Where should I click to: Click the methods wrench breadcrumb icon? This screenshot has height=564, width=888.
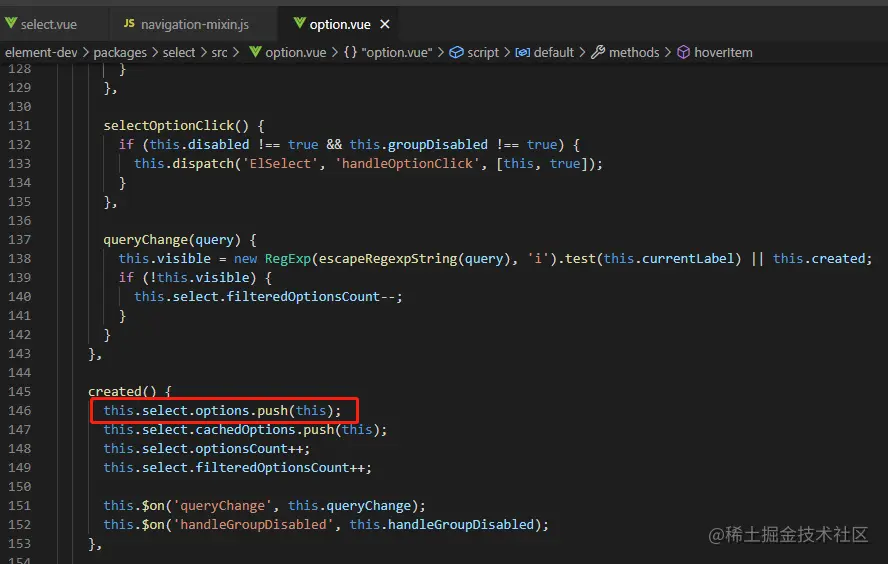pos(597,52)
